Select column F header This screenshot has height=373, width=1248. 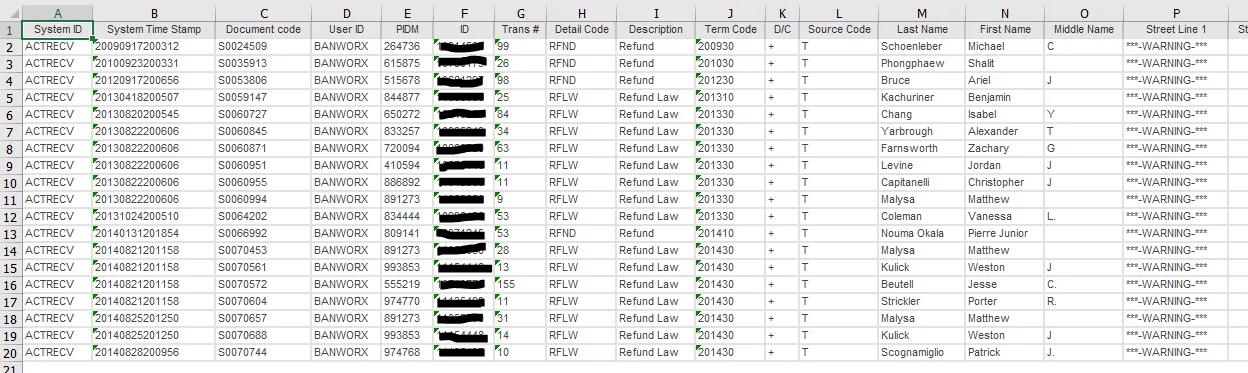click(465, 13)
